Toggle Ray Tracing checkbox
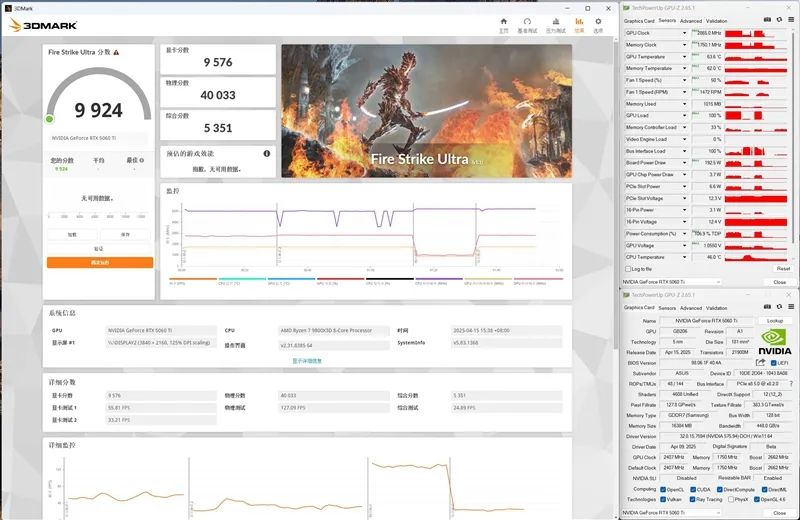The image size is (800, 520). tap(692, 499)
